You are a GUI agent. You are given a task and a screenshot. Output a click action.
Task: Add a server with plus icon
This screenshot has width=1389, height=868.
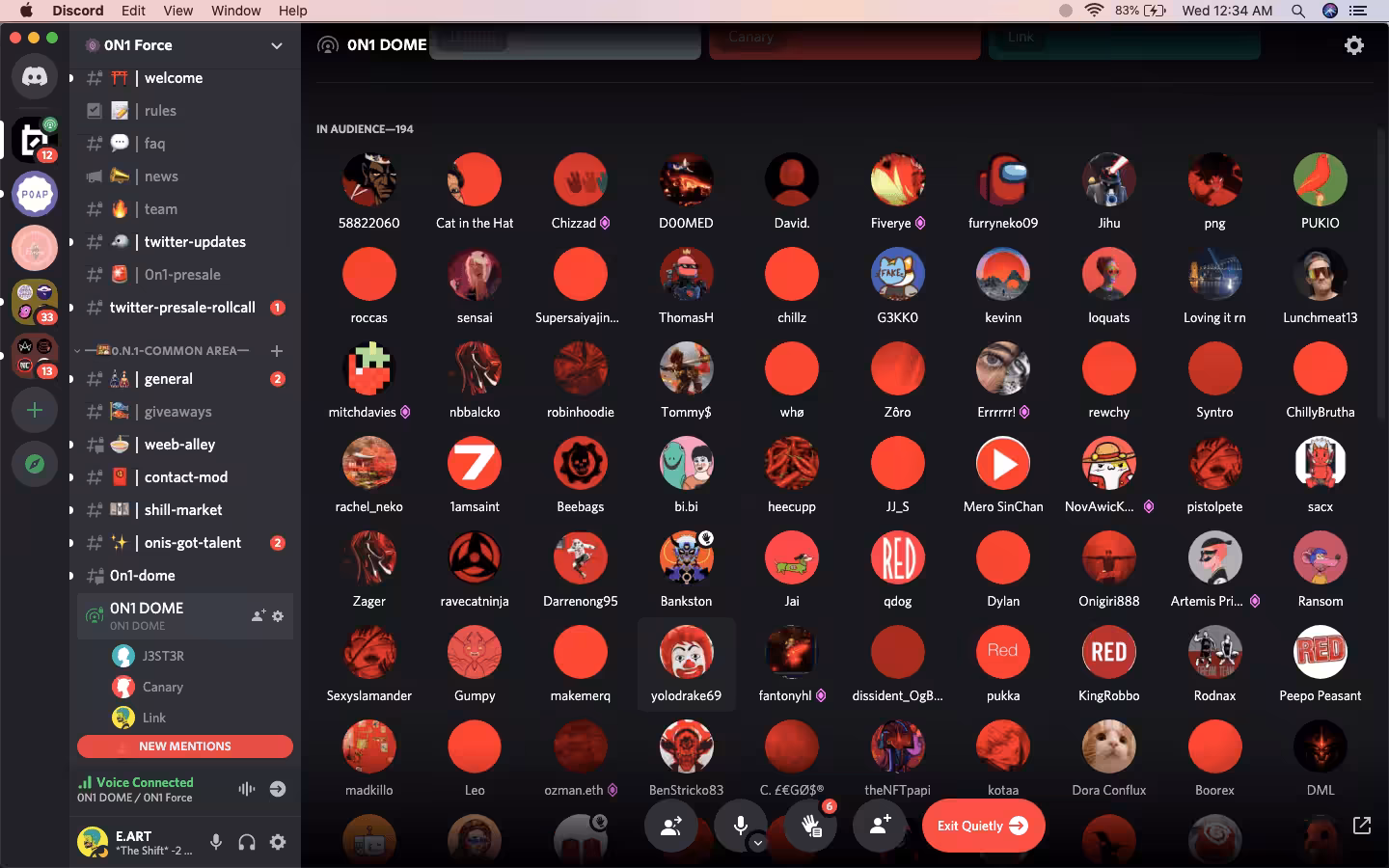point(35,410)
